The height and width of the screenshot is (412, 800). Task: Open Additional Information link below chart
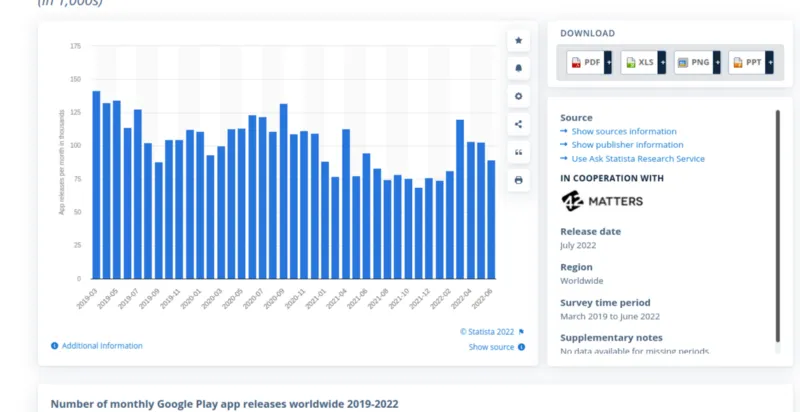pos(102,346)
